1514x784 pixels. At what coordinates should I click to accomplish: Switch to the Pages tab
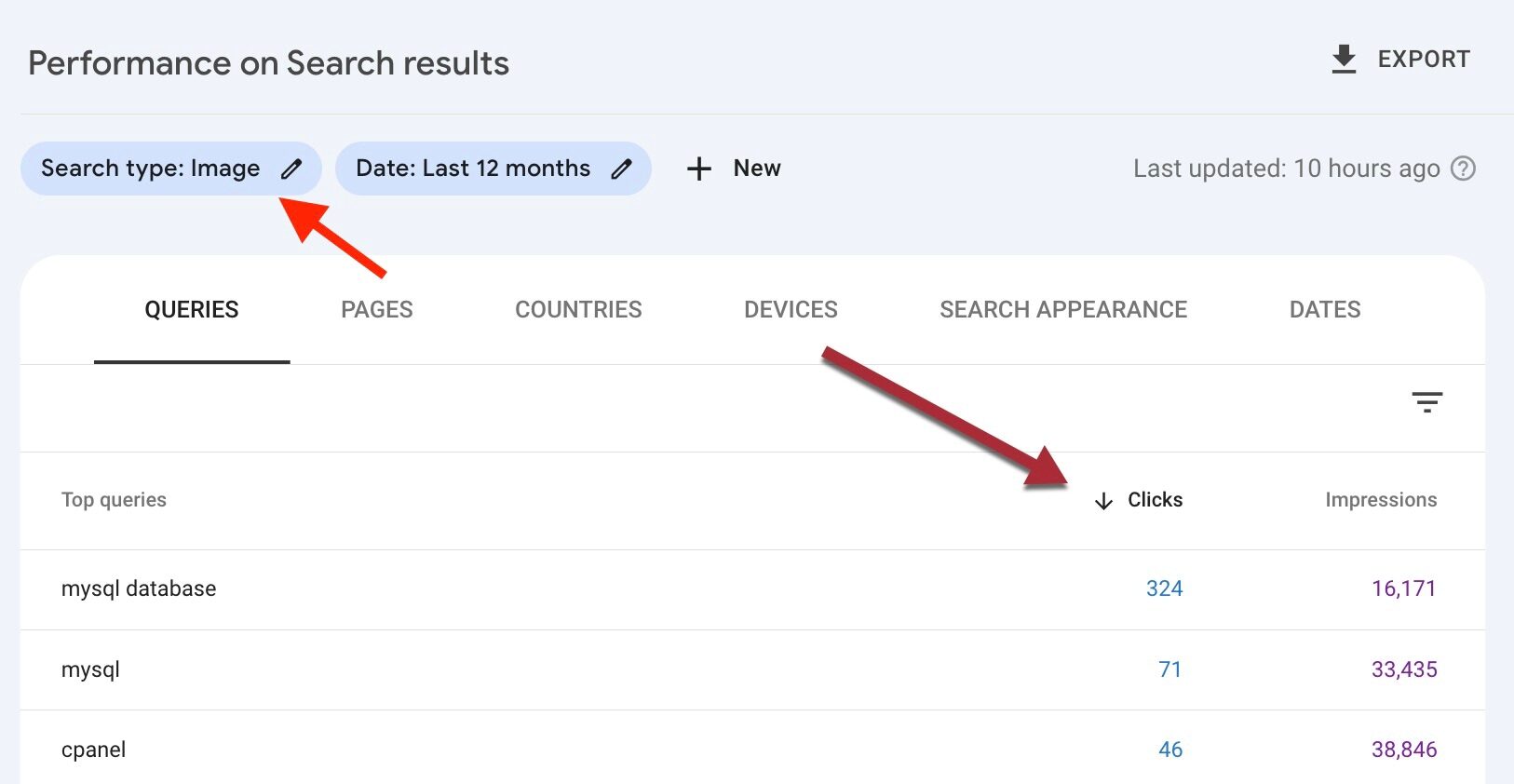pos(377,310)
